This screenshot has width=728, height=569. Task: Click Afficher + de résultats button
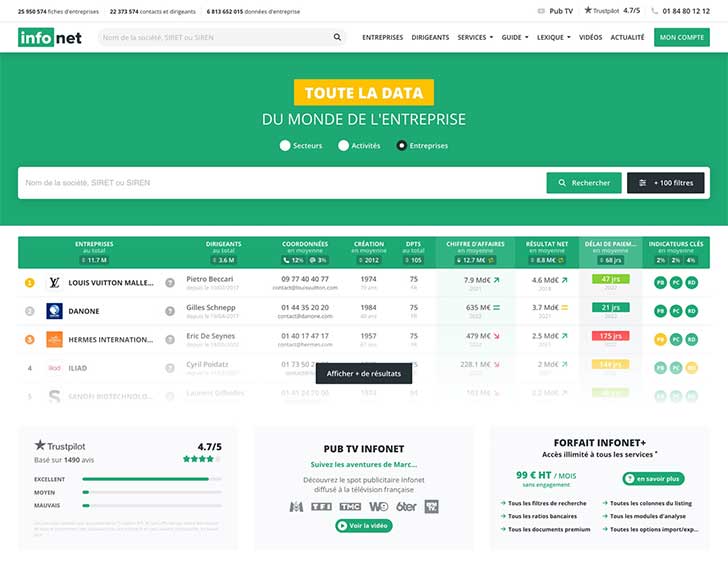point(364,374)
